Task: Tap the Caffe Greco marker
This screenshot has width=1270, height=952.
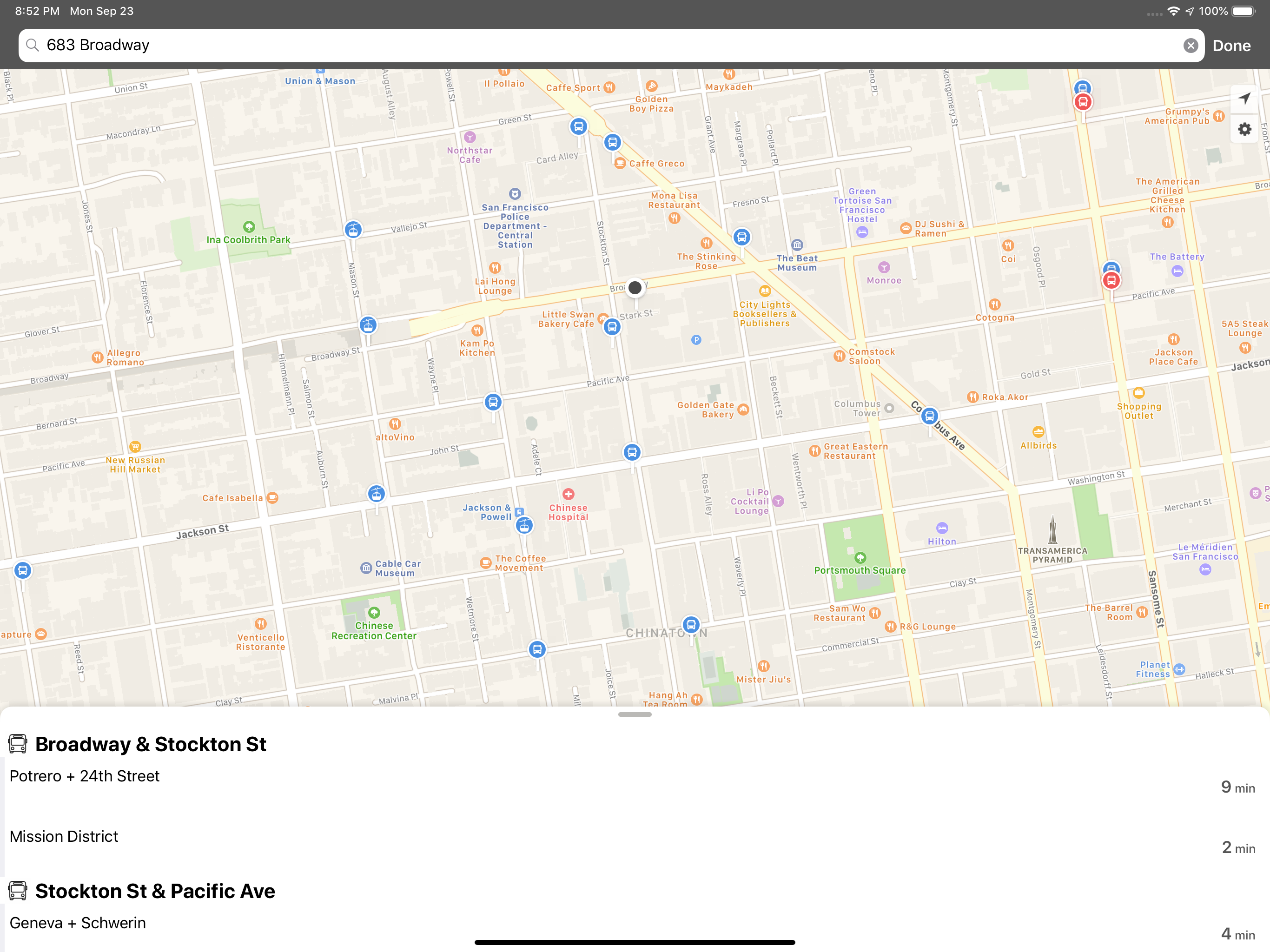Action: tap(620, 164)
